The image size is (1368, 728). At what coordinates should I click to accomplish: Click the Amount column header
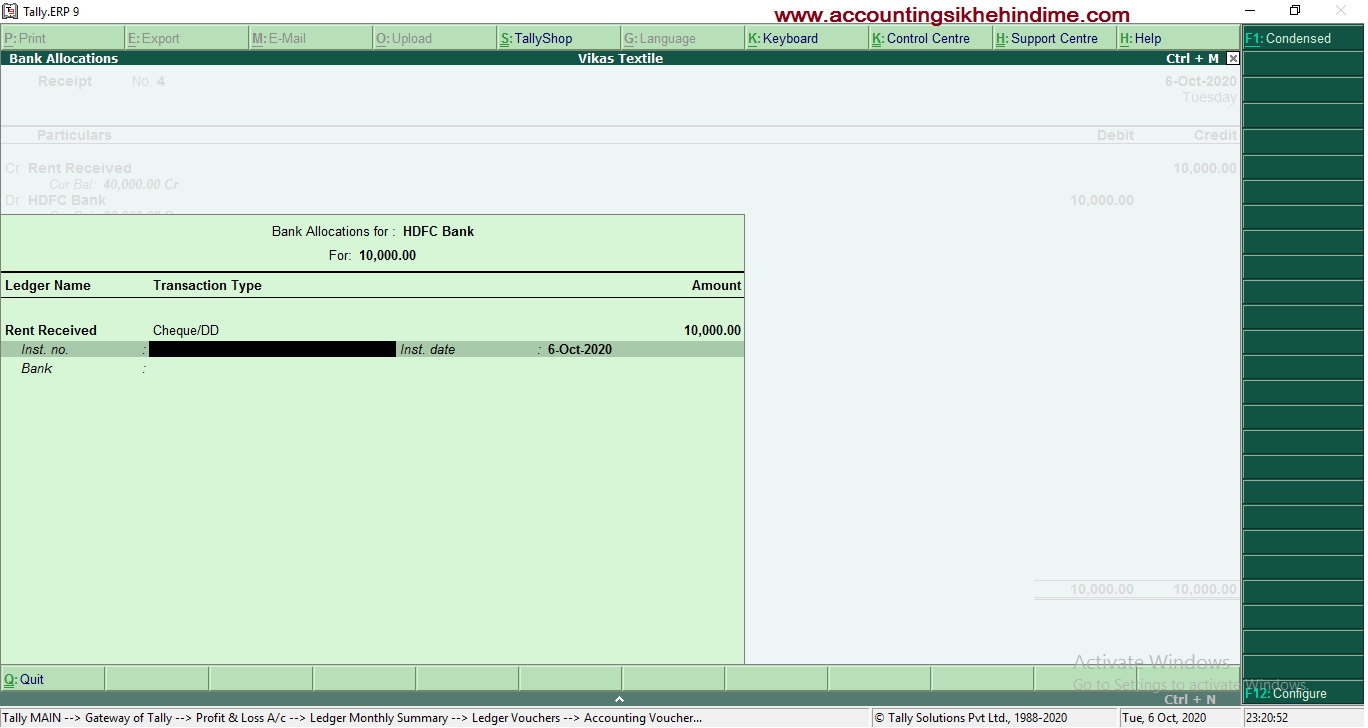coord(716,285)
